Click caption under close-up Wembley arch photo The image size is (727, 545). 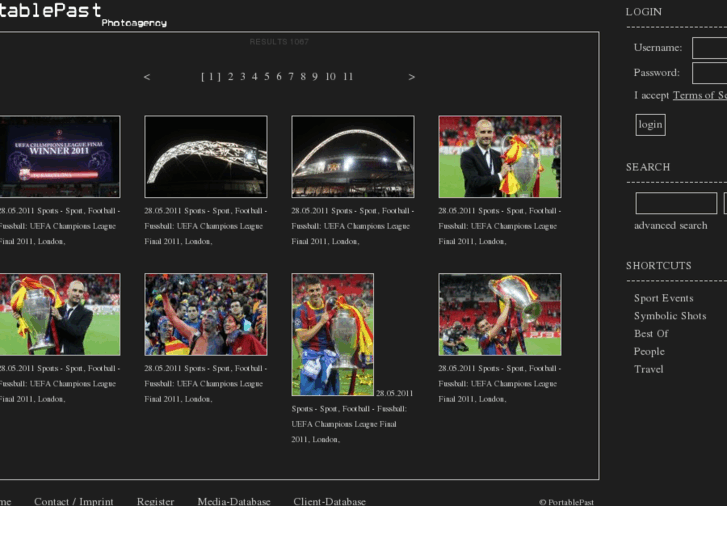205,226
